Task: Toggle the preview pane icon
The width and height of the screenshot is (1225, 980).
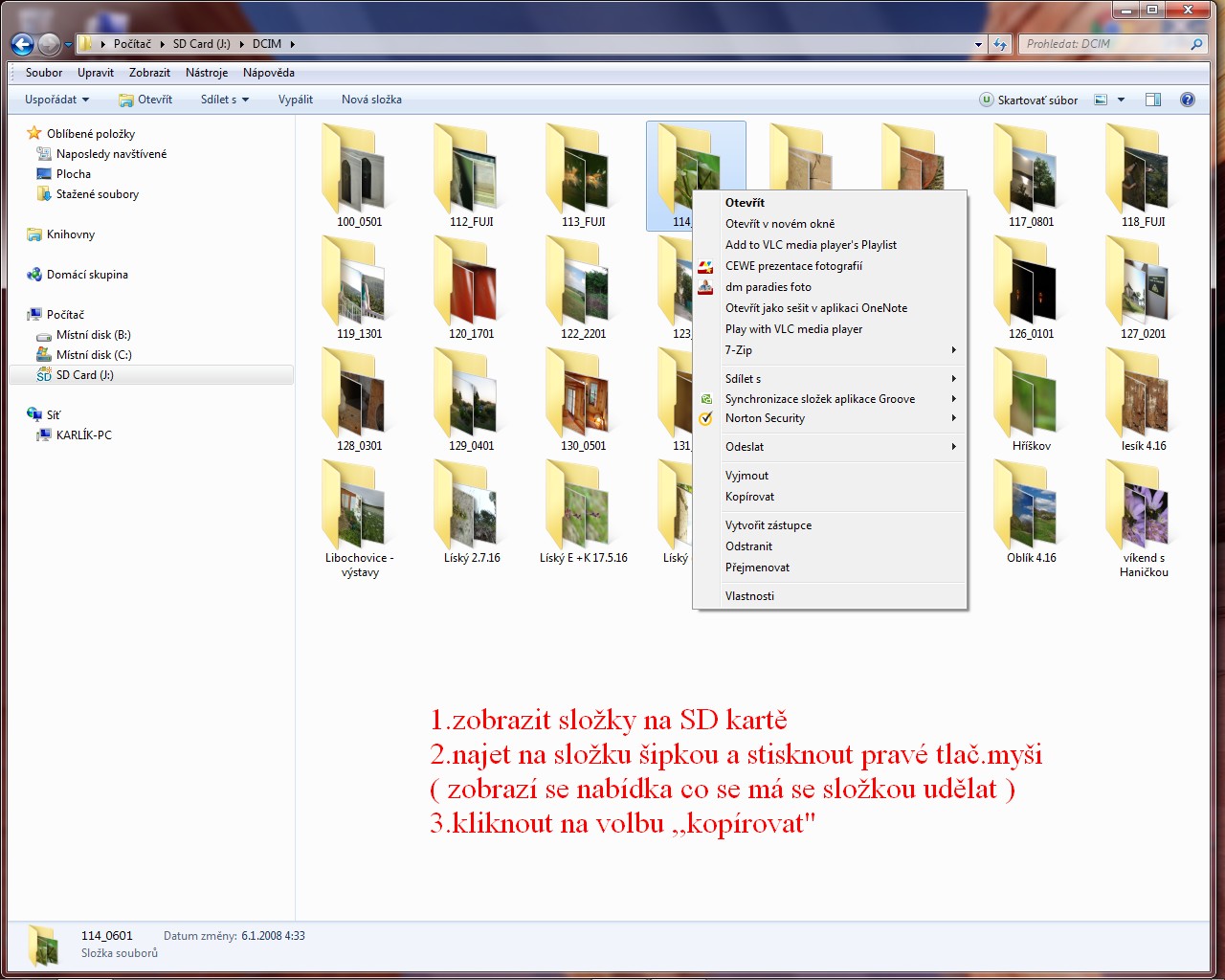Action: click(x=1153, y=100)
